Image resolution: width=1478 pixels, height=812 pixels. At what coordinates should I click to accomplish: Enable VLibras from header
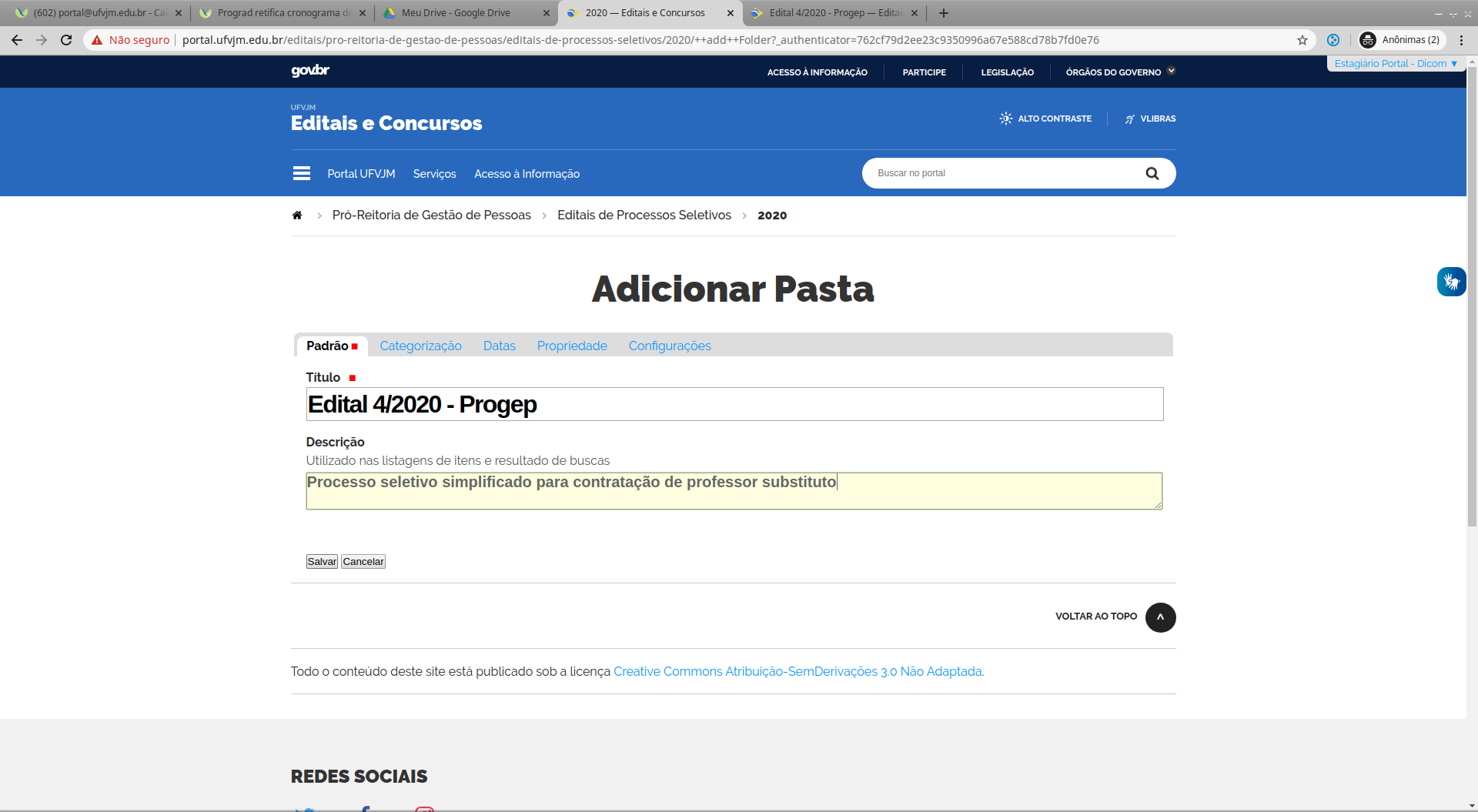[1150, 119]
